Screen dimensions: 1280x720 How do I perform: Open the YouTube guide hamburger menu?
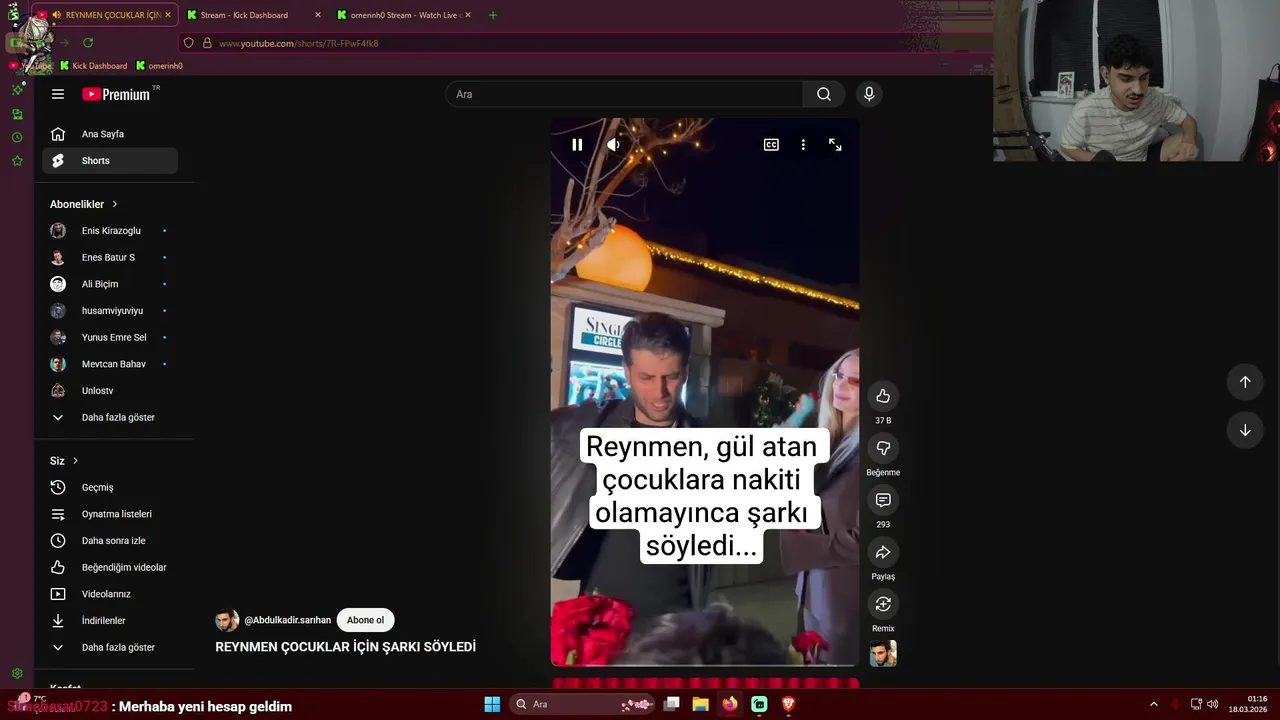click(x=58, y=94)
